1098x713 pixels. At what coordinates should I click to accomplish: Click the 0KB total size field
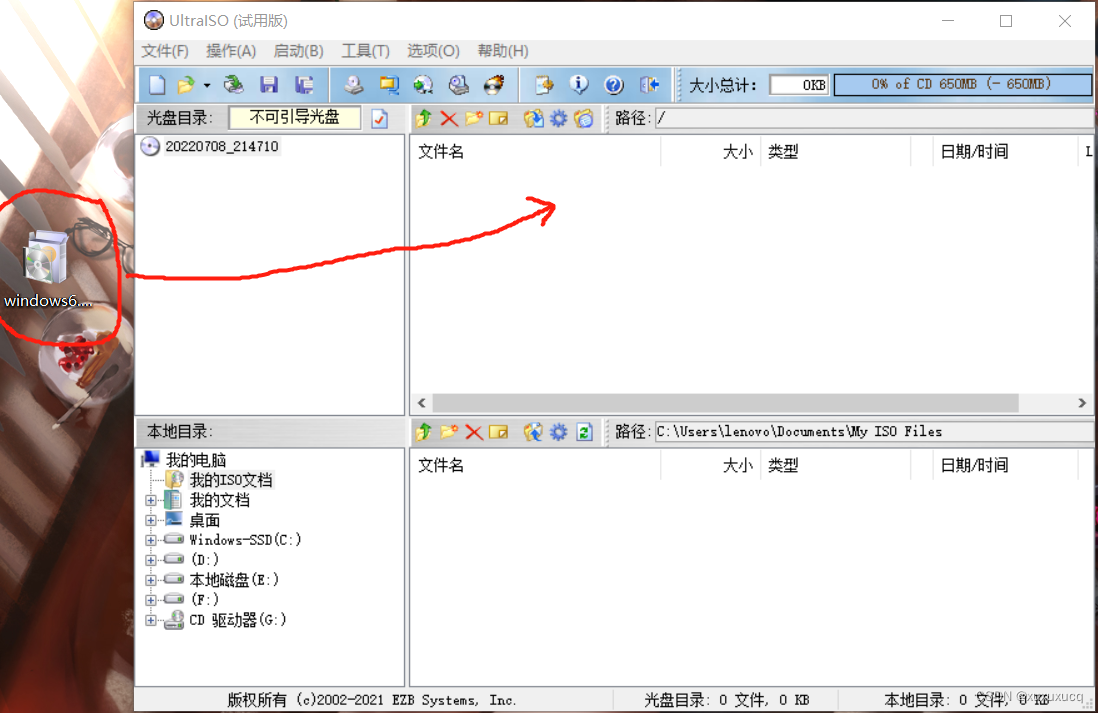coord(799,85)
